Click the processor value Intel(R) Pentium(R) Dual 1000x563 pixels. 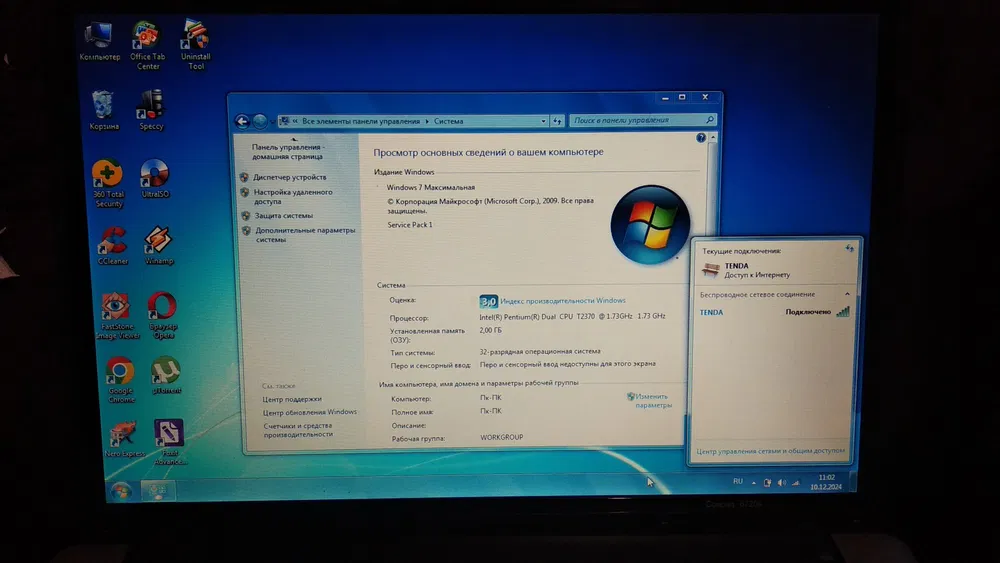(x=572, y=316)
